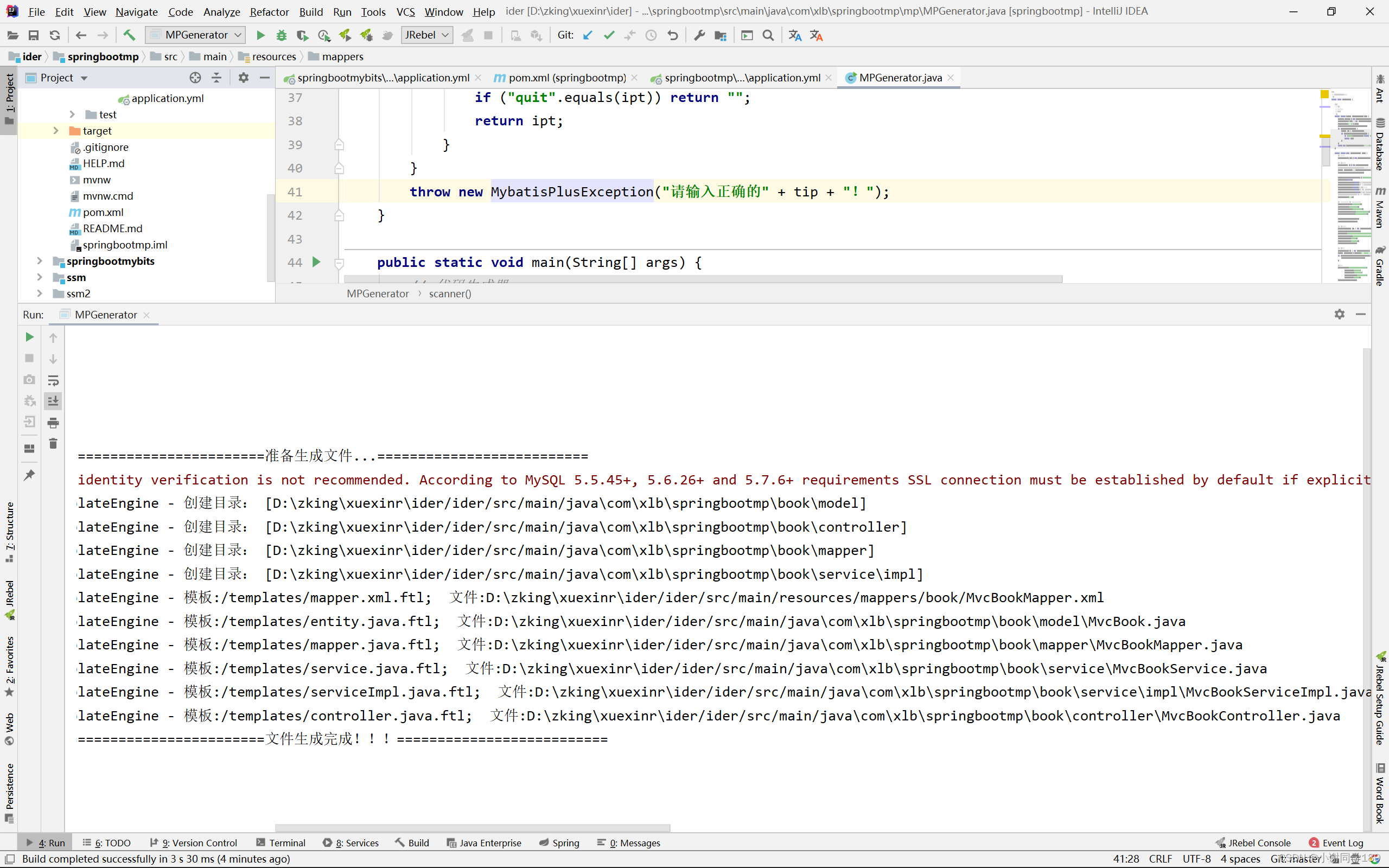Open the JRebel dropdown in the toolbar
Viewport: 1389px width, 868px height.
(x=427, y=35)
